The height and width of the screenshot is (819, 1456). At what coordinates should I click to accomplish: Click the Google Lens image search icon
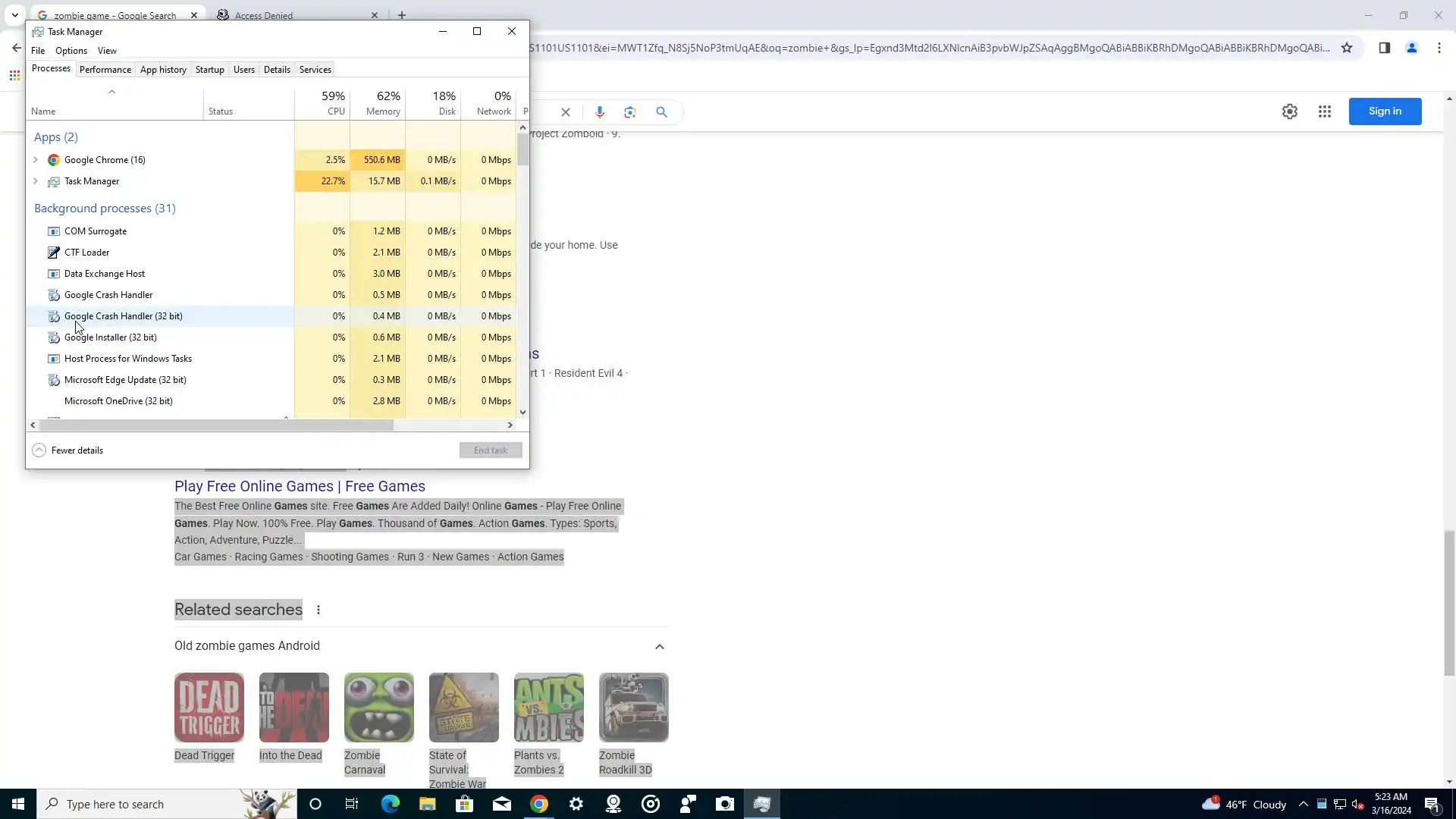[x=630, y=112]
